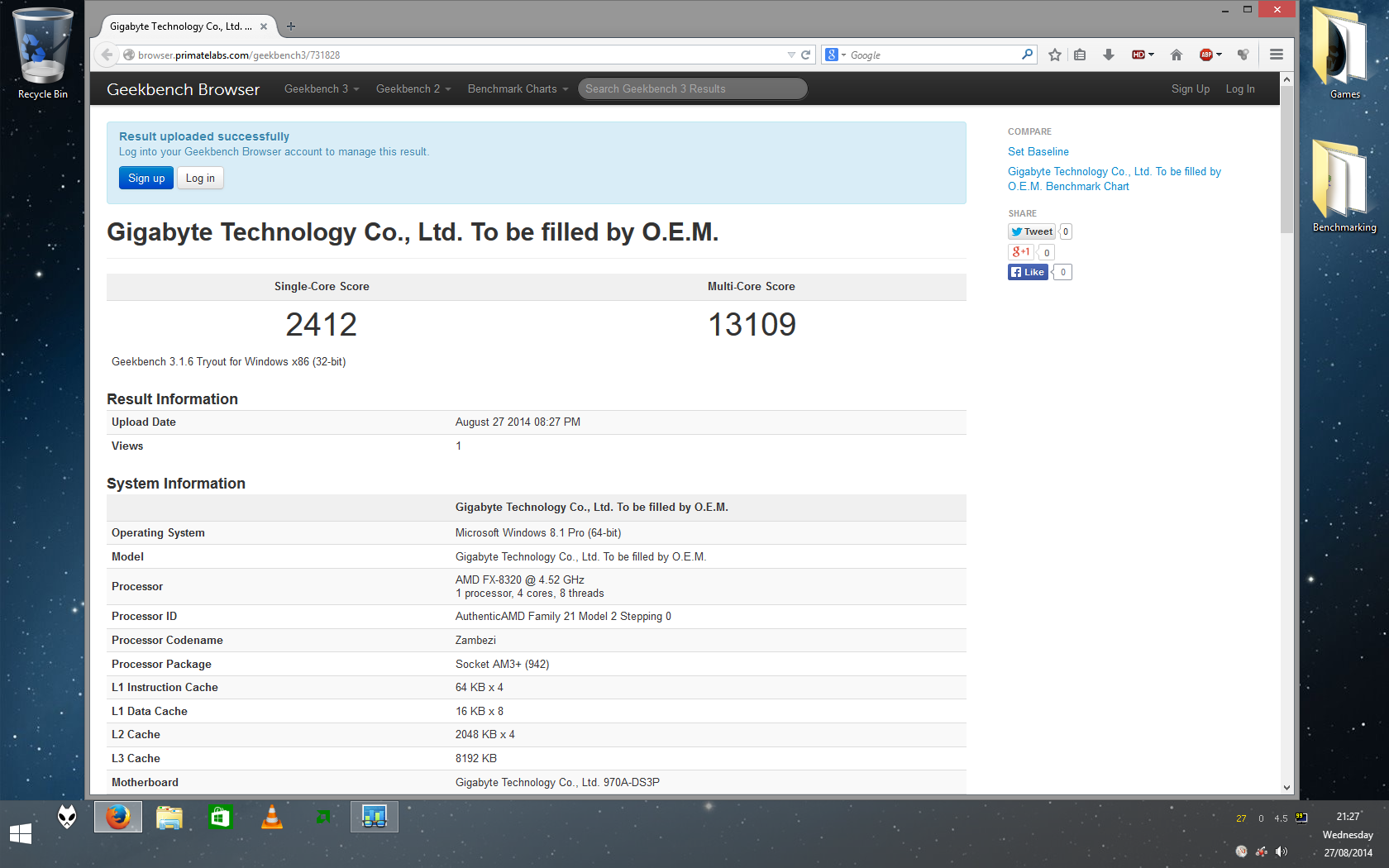The image size is (1389, 868).
Task: Click the single-core score 2412
Action: [x=322, y=324]
